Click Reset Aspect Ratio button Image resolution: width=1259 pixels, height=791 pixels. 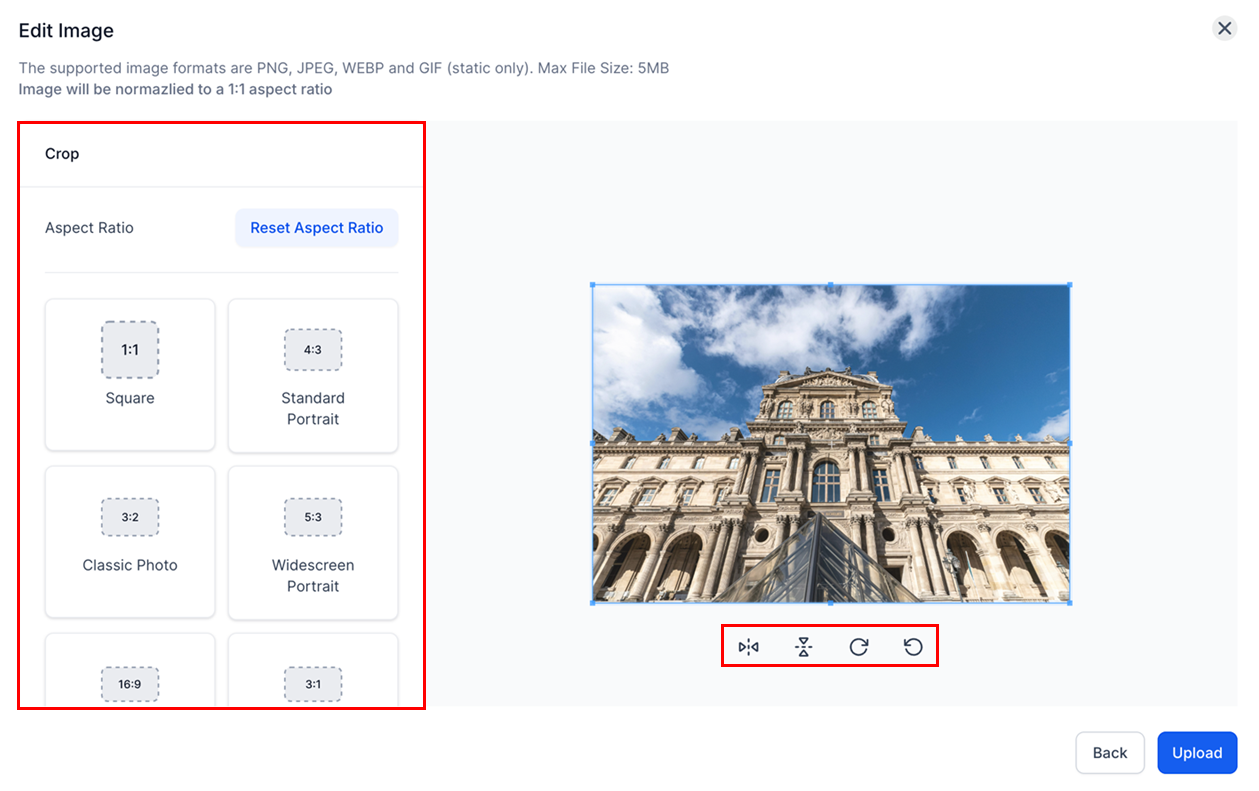coord(317,228)
